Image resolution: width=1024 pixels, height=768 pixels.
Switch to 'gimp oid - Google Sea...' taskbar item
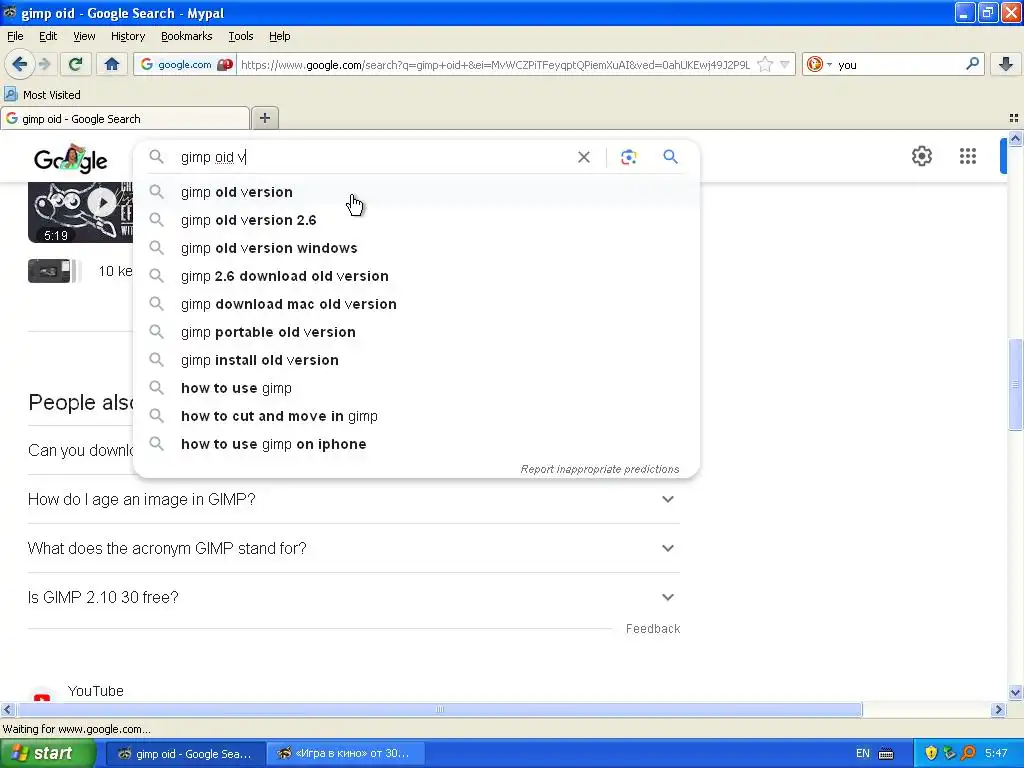185,753
